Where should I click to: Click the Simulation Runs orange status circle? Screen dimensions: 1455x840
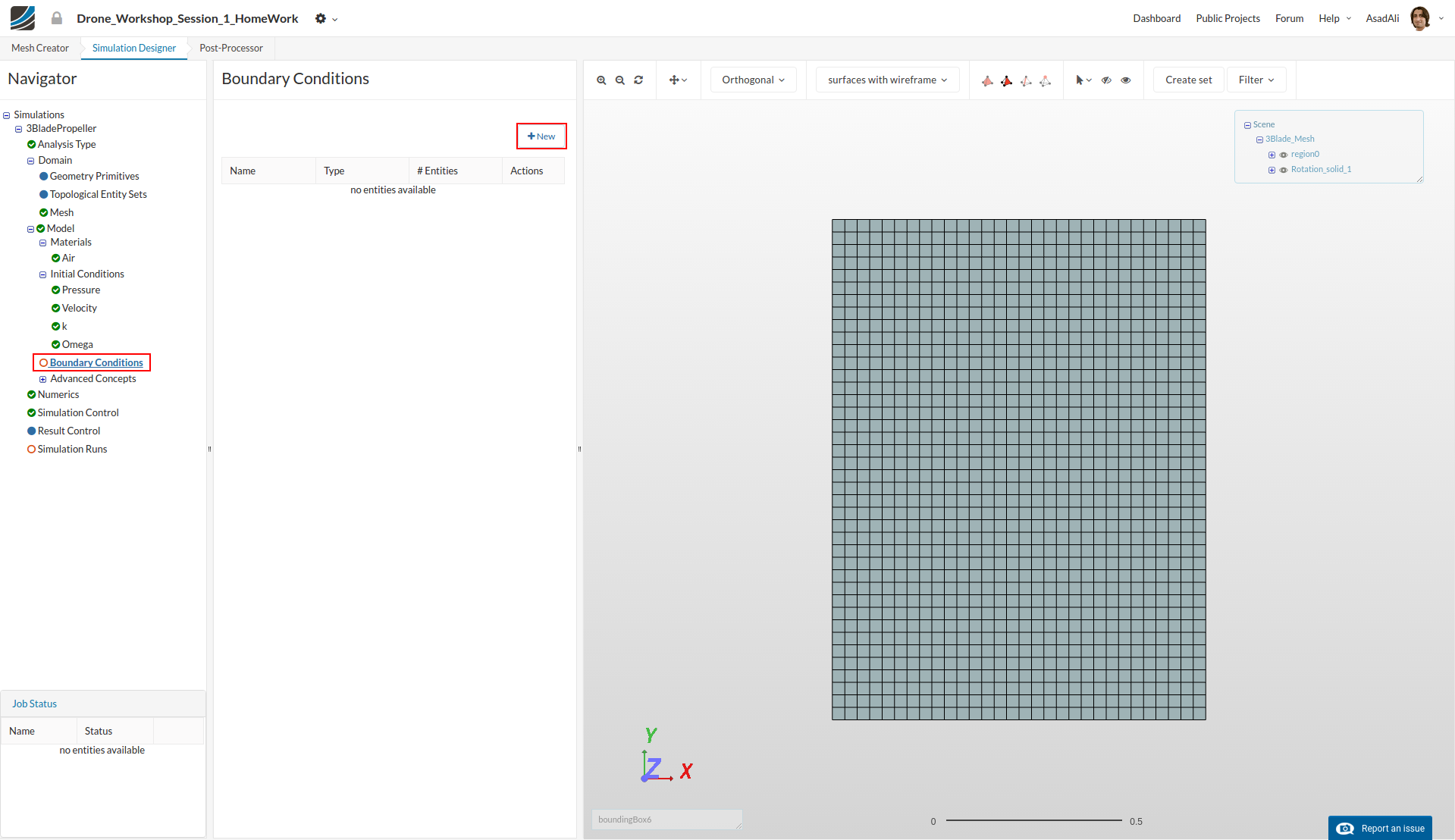pyautogui.click(x=31, y=450)
